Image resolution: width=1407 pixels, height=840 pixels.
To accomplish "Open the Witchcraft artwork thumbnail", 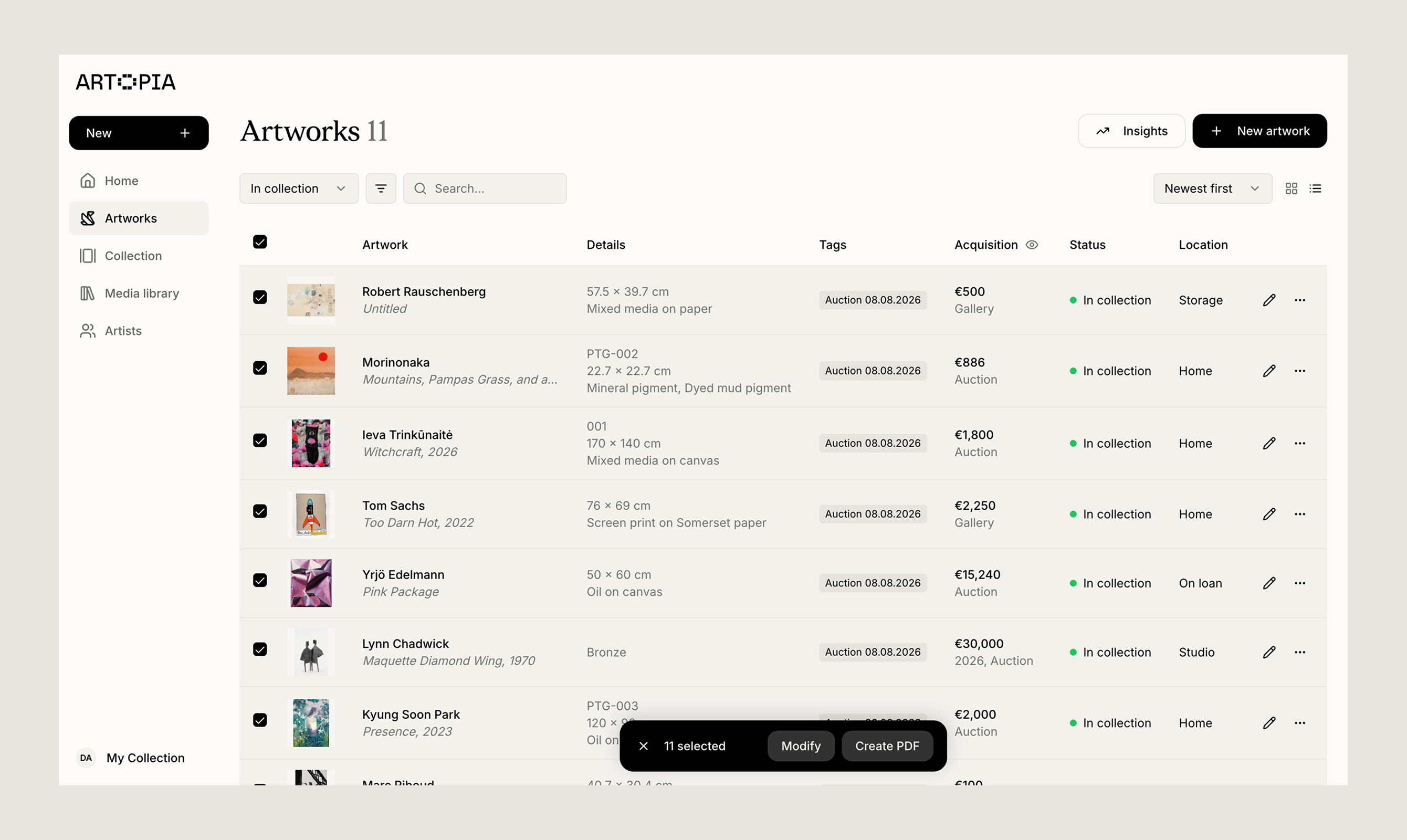I will (311, 443).
